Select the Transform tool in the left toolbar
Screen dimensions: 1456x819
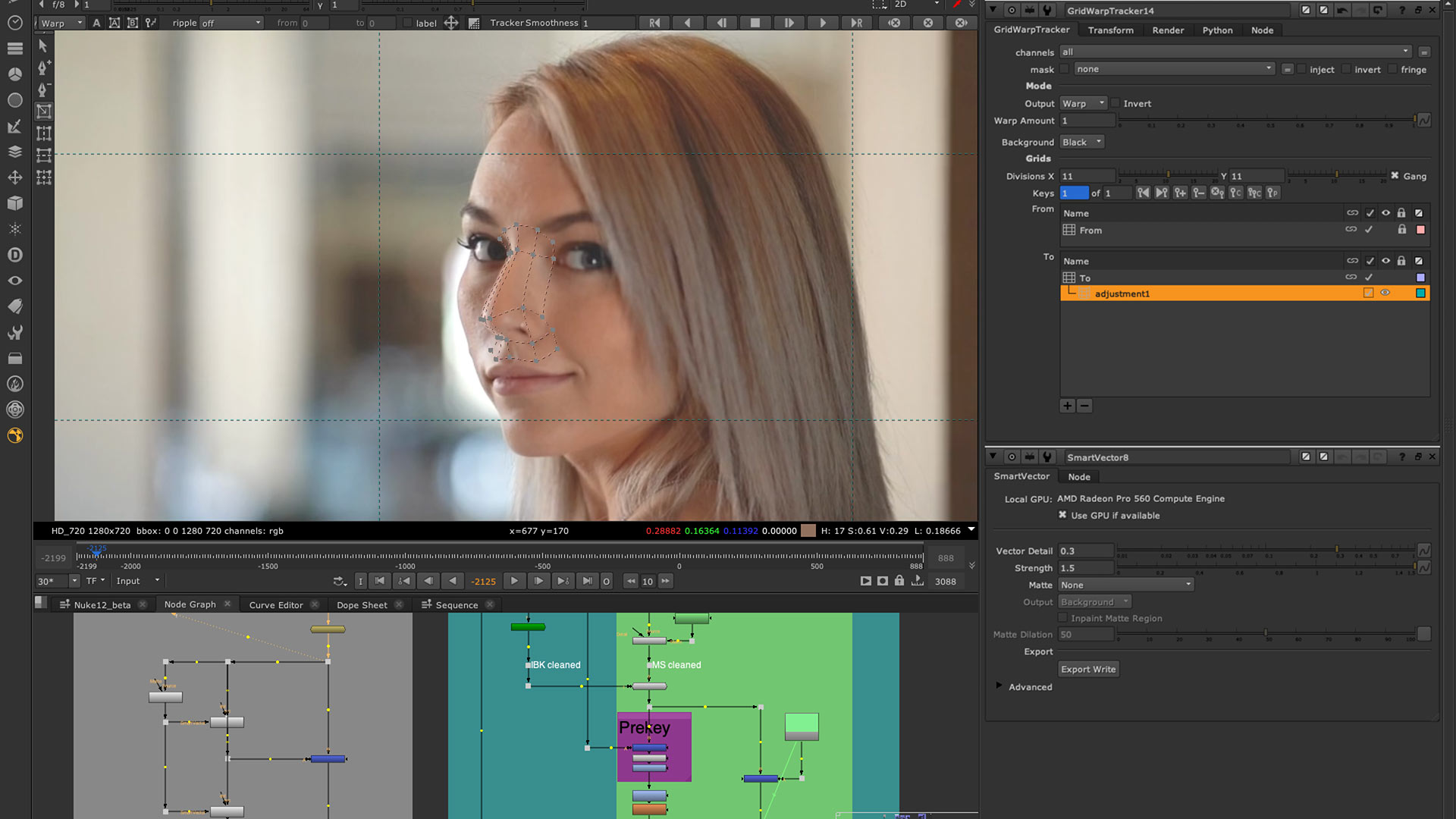[15, 177]
